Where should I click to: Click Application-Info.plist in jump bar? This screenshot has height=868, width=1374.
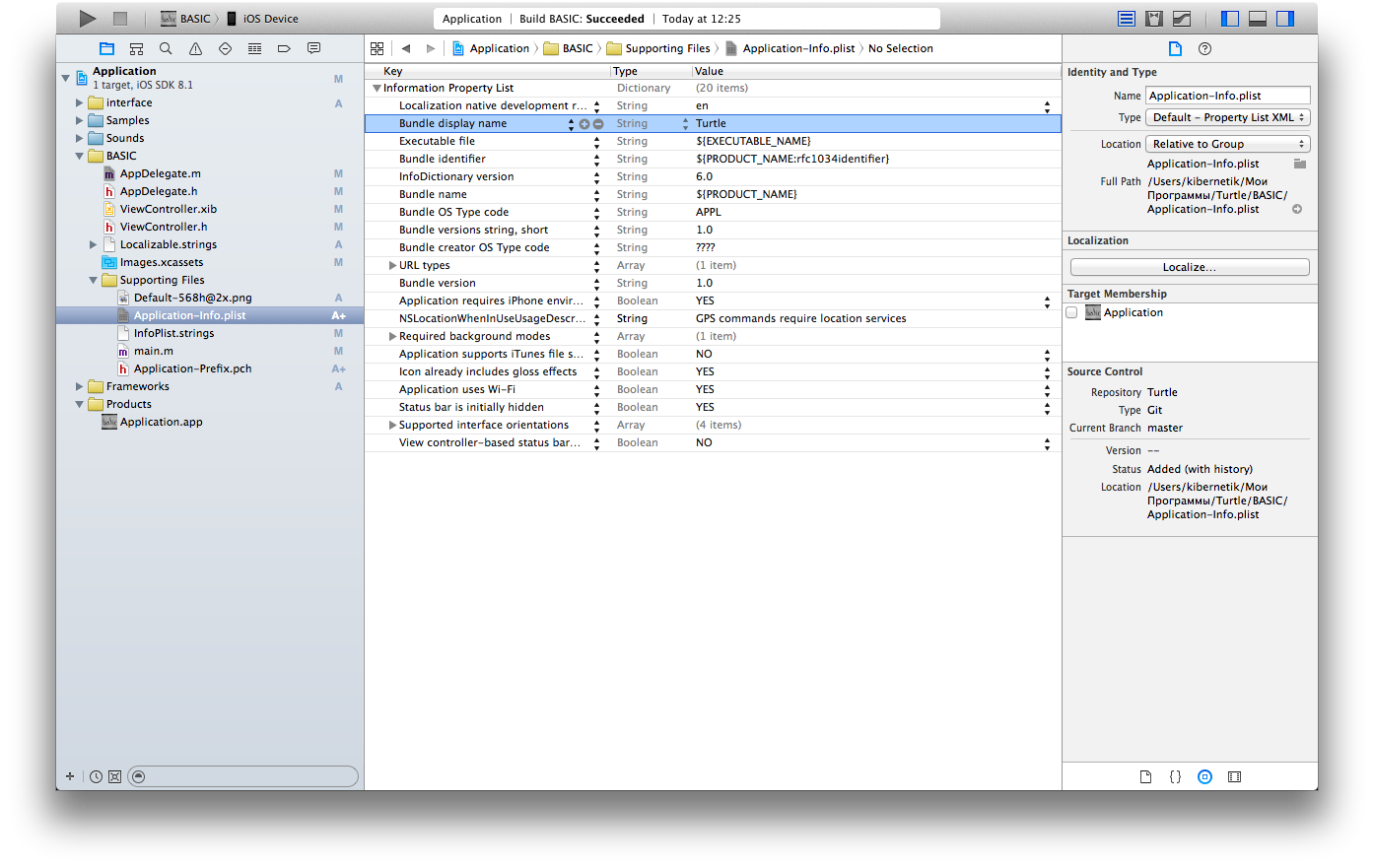pyautogui.click(x=790, y=48)
